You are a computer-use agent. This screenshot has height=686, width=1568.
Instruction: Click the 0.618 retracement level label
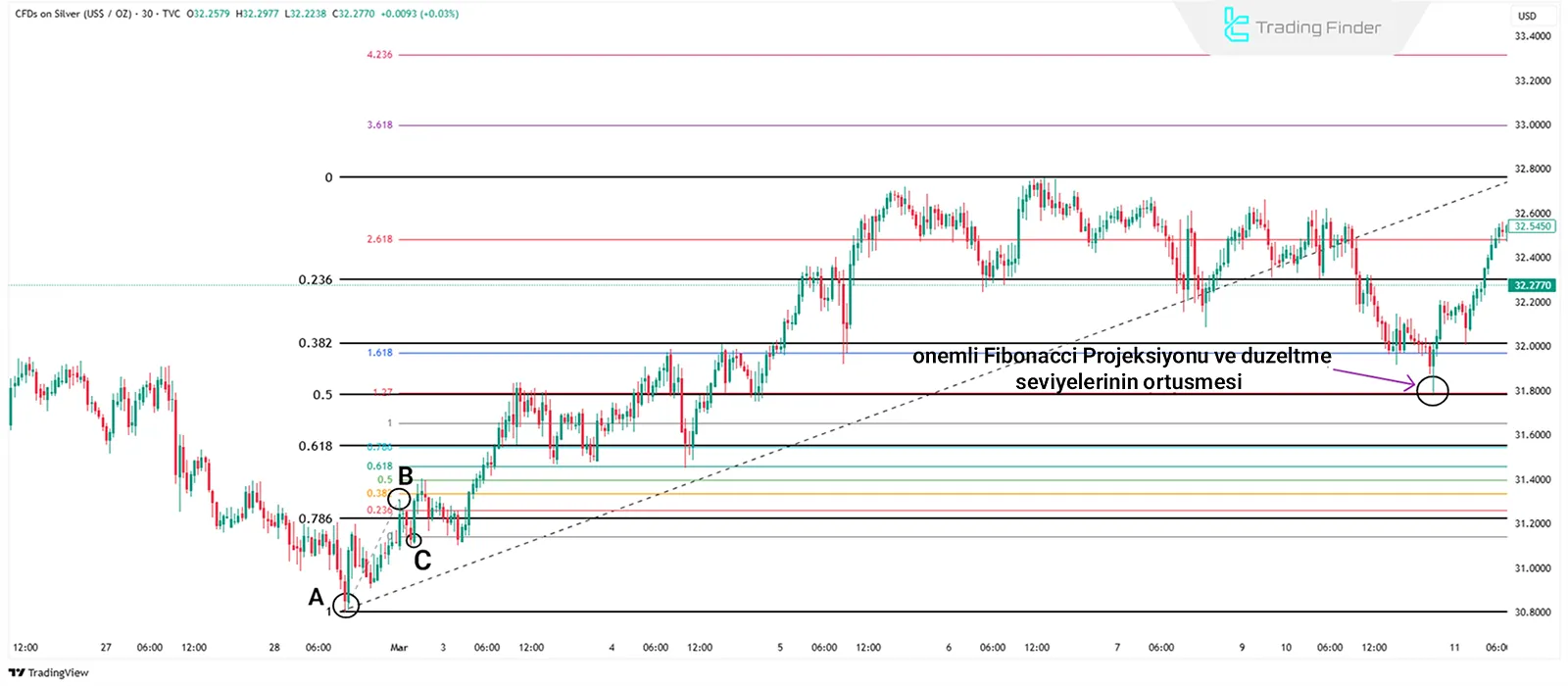[x=316, y=446]
